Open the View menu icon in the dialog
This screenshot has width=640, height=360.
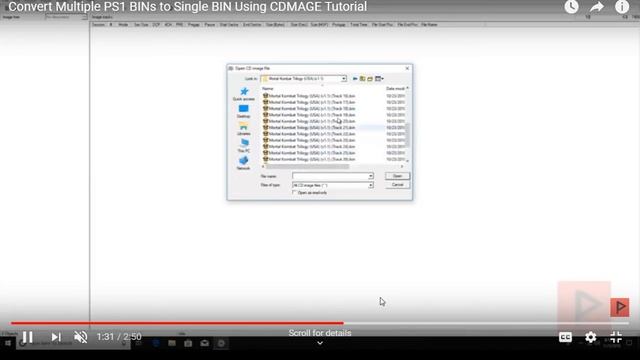[x=379, y=79]
